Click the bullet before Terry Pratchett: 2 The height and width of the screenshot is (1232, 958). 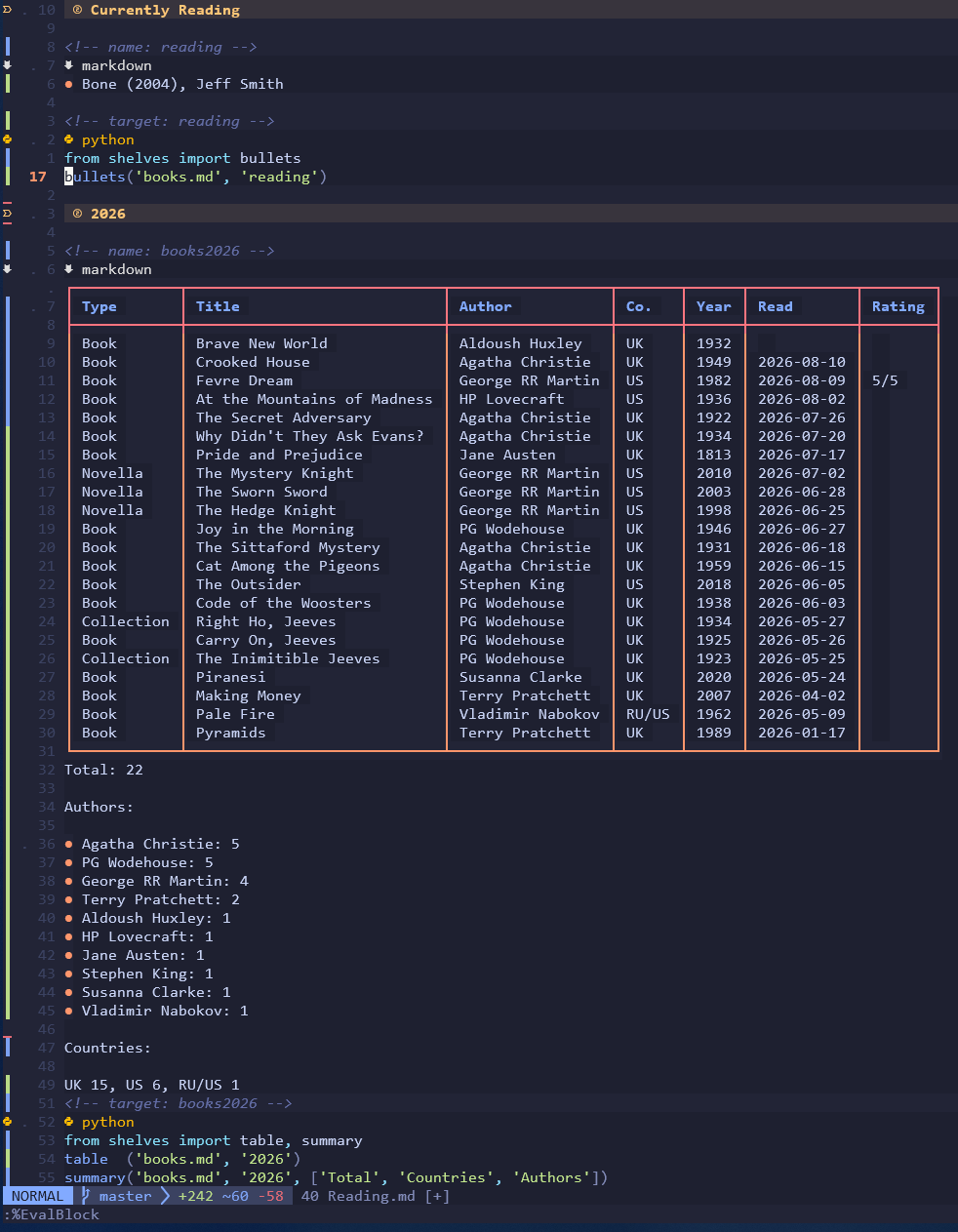coord(68,899)
